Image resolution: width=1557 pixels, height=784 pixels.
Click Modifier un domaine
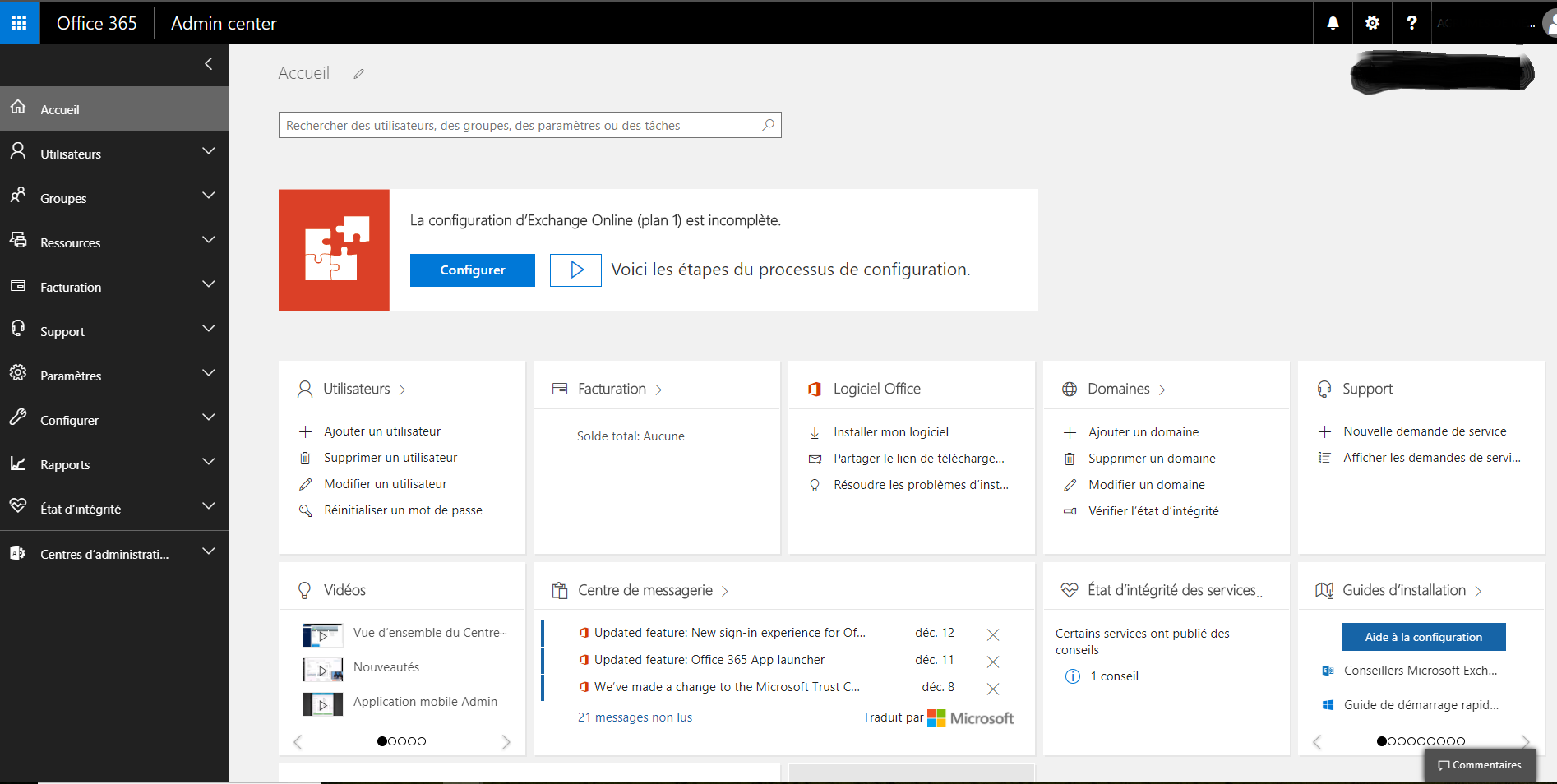[x=1147, y=485]
